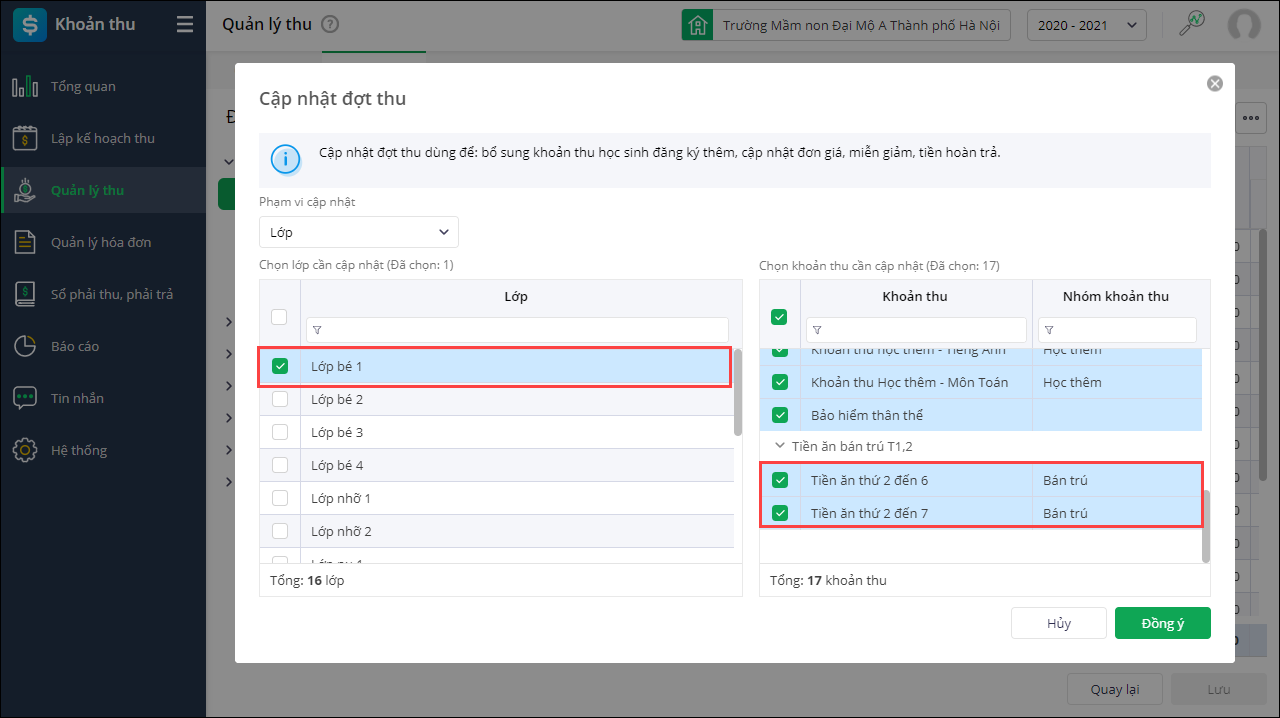Open Quản lý hóa đơn menu item
Viewport: 1280px width, 718px height.
click(101, 243)
